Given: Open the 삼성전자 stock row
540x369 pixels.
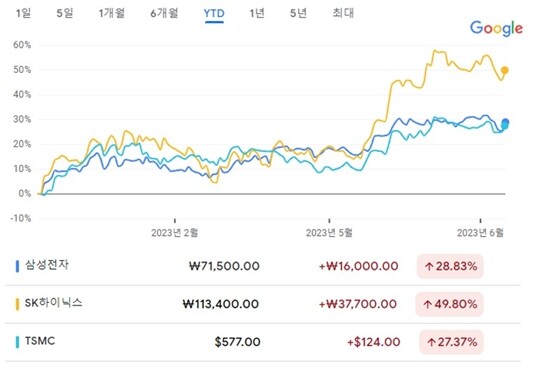Looking at the screenshot, I should [262, 266].
